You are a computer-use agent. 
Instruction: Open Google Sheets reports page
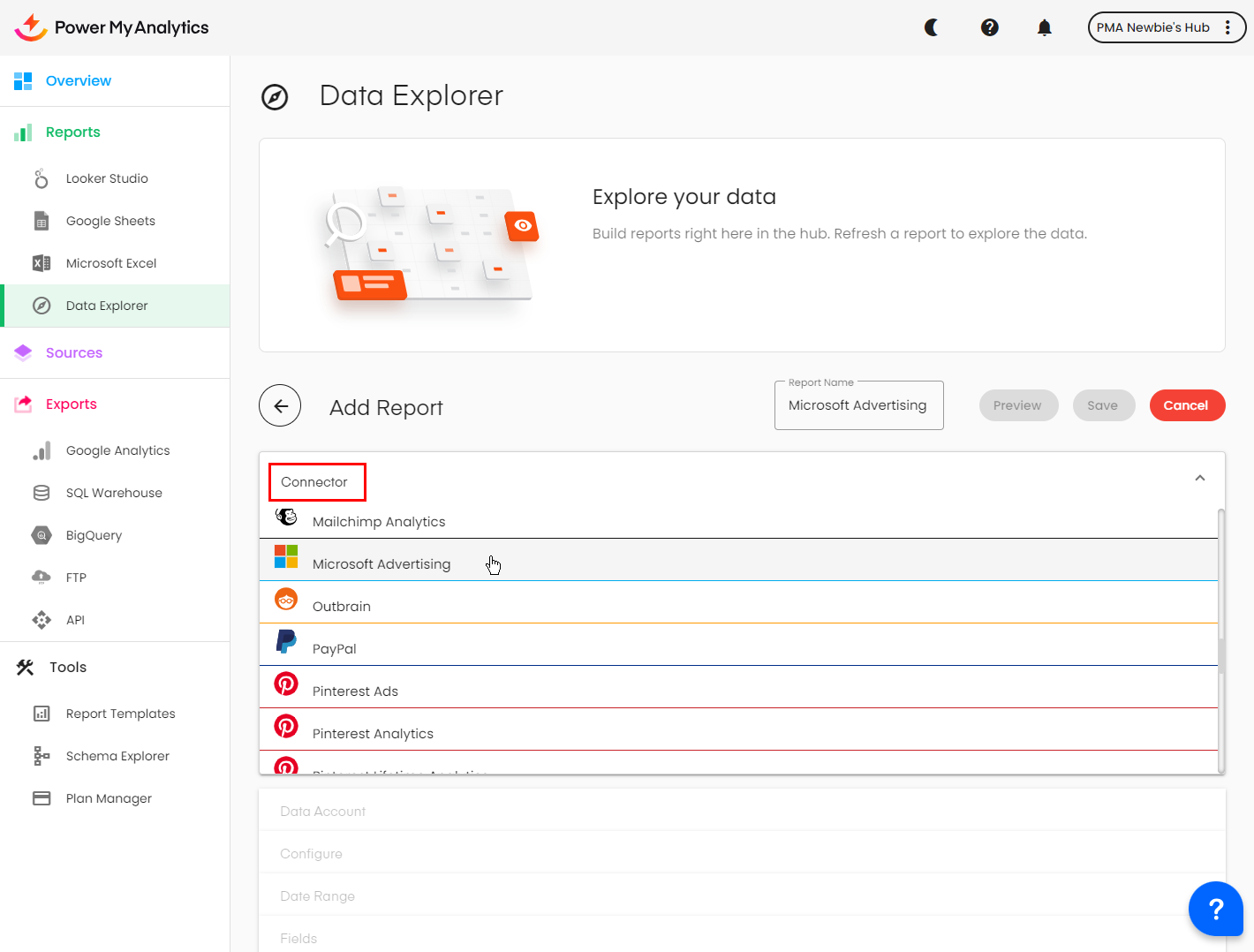click(110, 221)
